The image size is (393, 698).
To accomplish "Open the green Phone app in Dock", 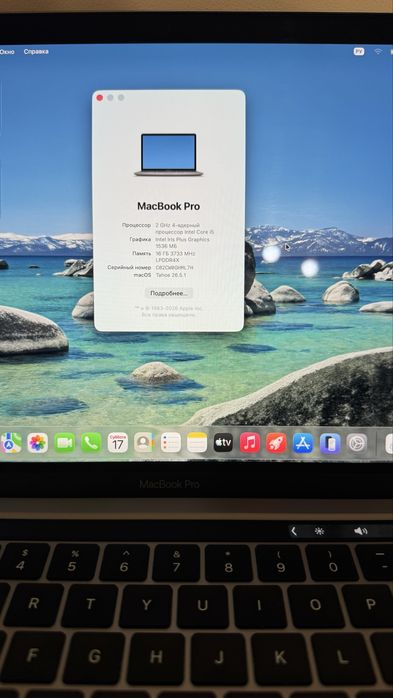I will 91,443.
